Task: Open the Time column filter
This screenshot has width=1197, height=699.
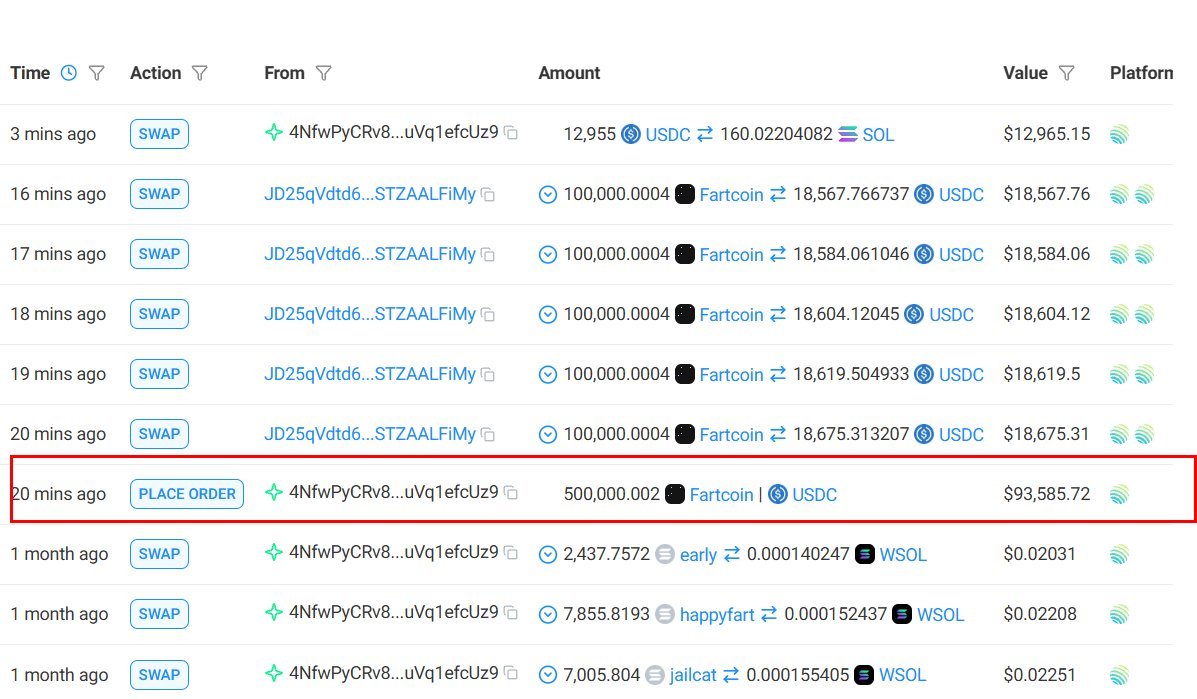Action: (x=97, y=73)
